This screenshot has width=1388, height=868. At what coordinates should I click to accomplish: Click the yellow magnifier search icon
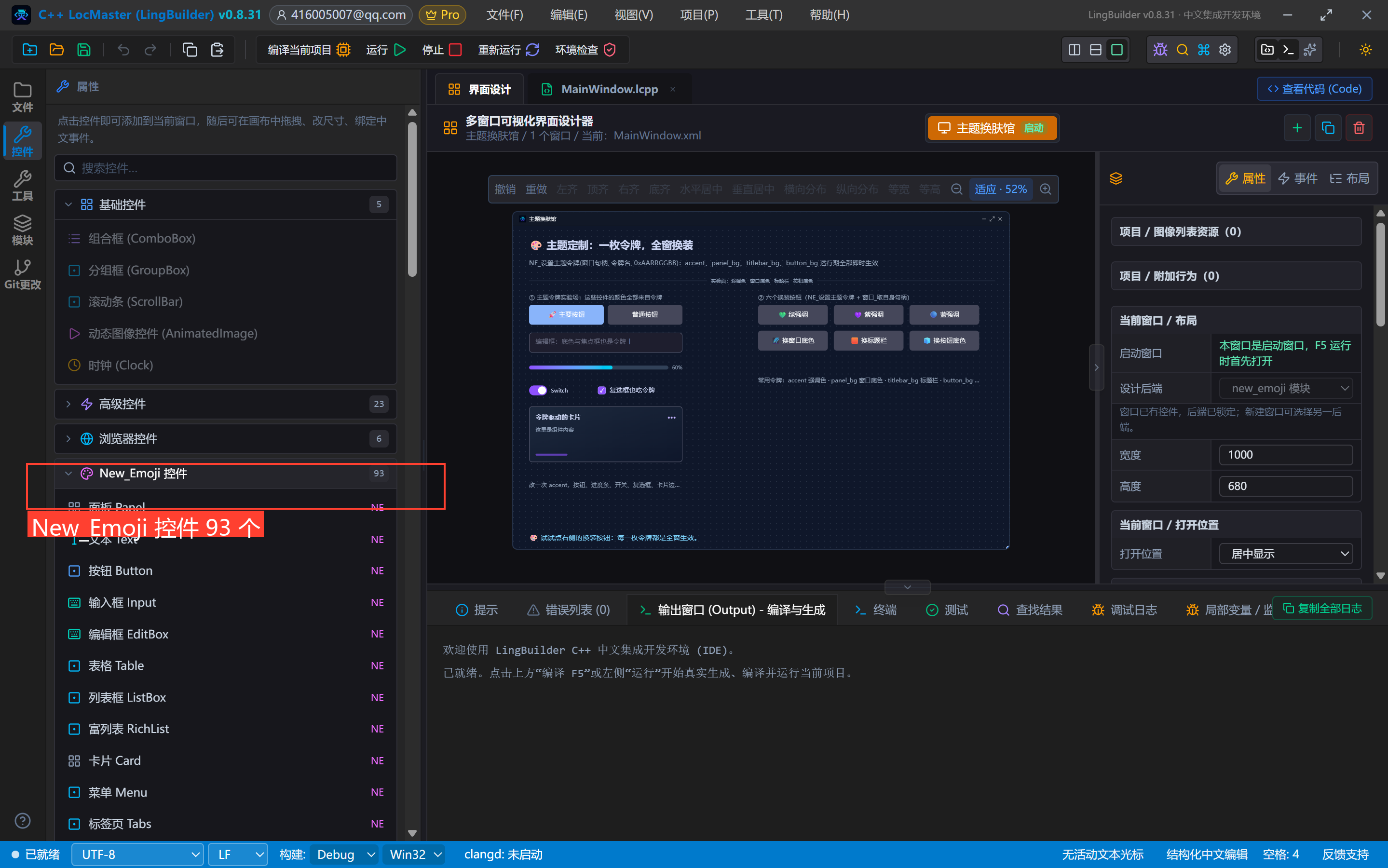click(1182, 50)
